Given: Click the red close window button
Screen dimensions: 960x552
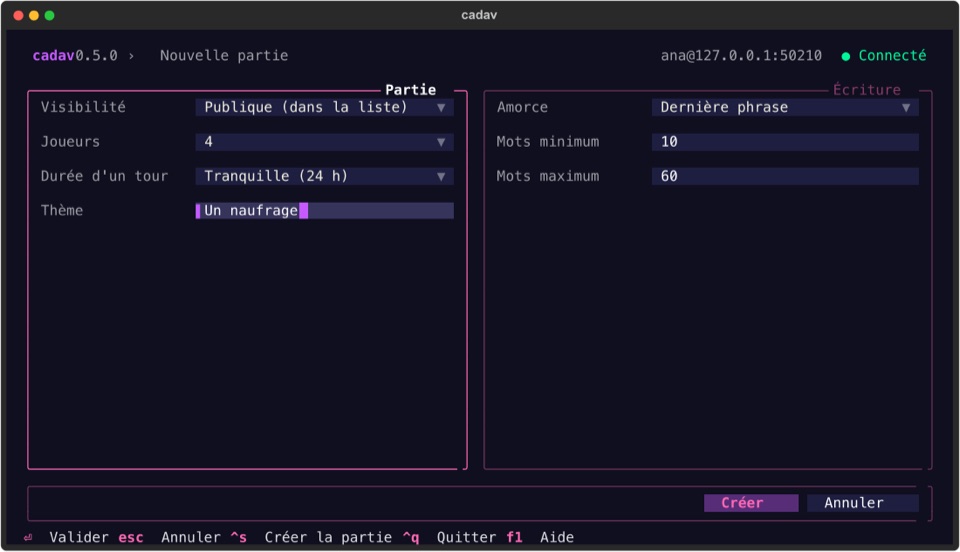Looking at the screenshot, I should coord(18,15).
